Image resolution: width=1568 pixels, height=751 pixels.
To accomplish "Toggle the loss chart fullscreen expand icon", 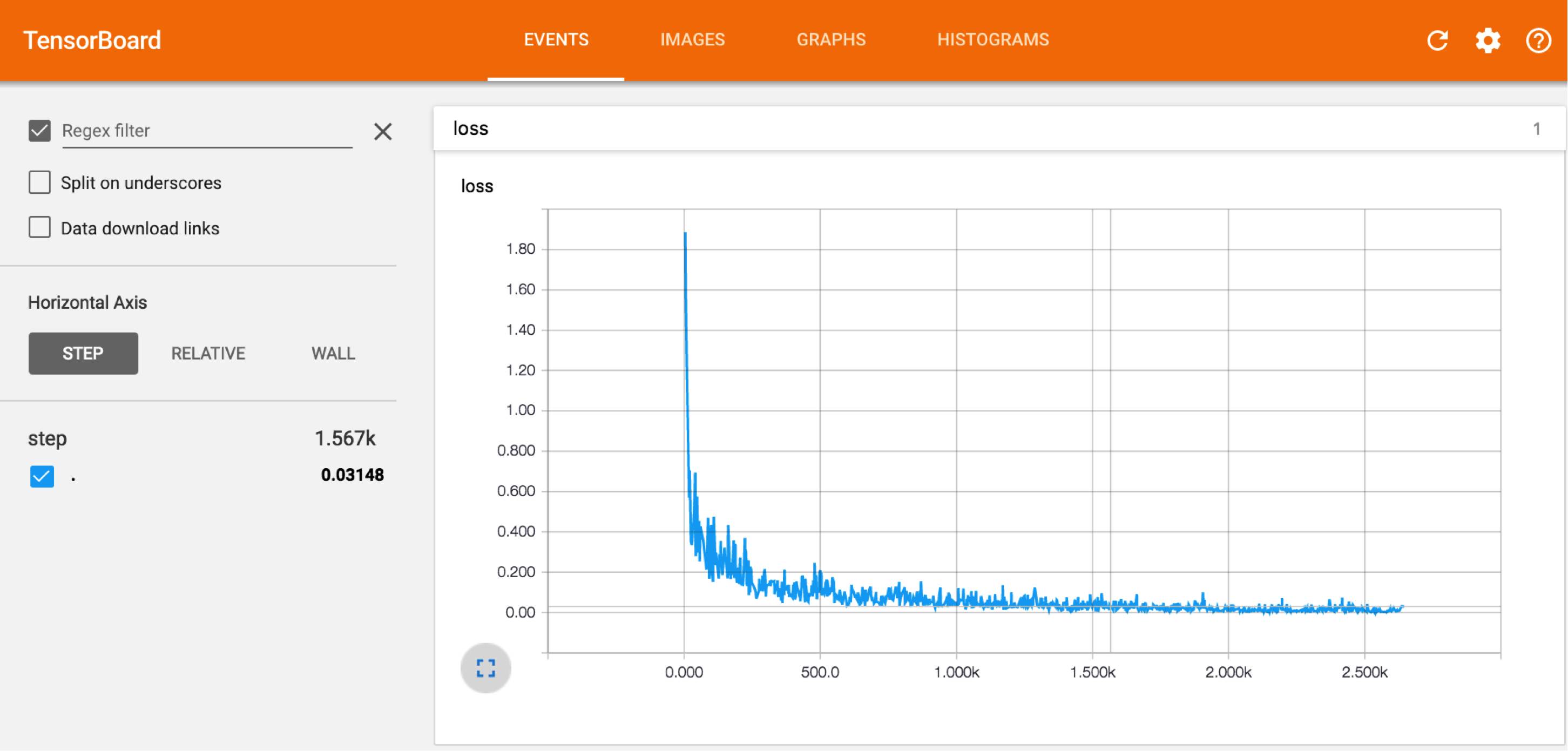I will [x=485, y=668].
